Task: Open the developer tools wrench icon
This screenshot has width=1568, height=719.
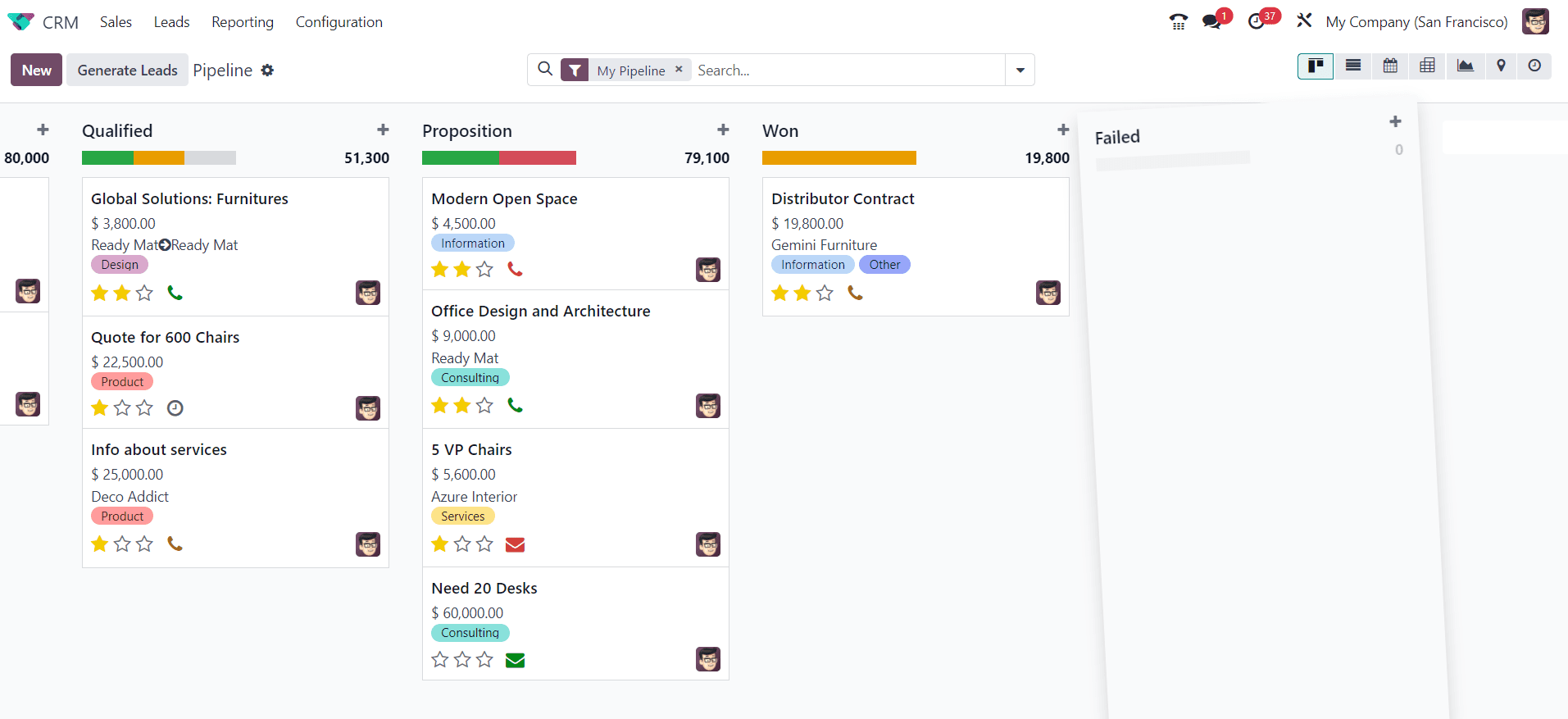Action: [x=1304, y=20]
